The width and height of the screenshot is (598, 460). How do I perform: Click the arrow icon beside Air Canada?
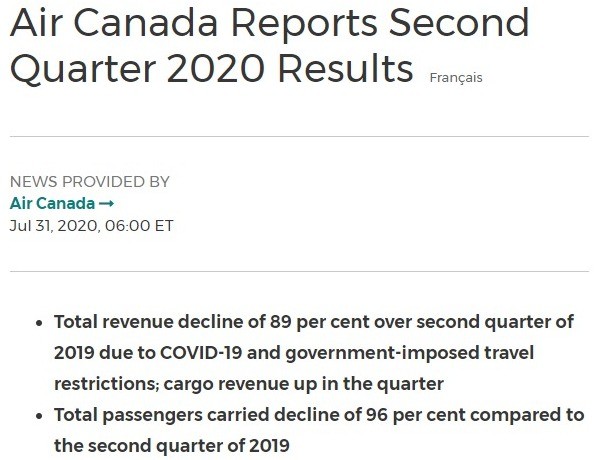pyautogui.click(x=106, y=204)
